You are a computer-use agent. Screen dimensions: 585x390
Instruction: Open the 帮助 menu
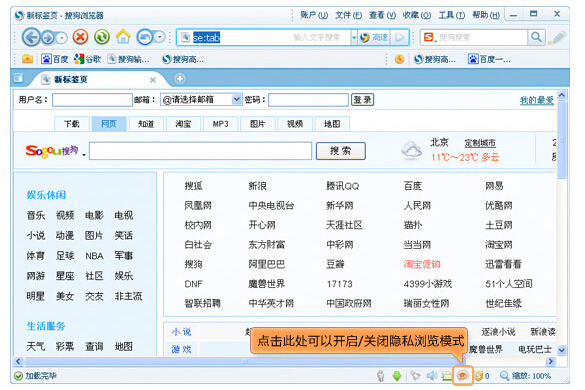pos(486,15)
